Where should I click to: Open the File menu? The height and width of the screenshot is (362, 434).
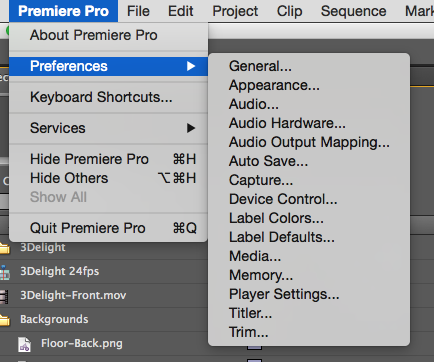(x=138, y=11)
